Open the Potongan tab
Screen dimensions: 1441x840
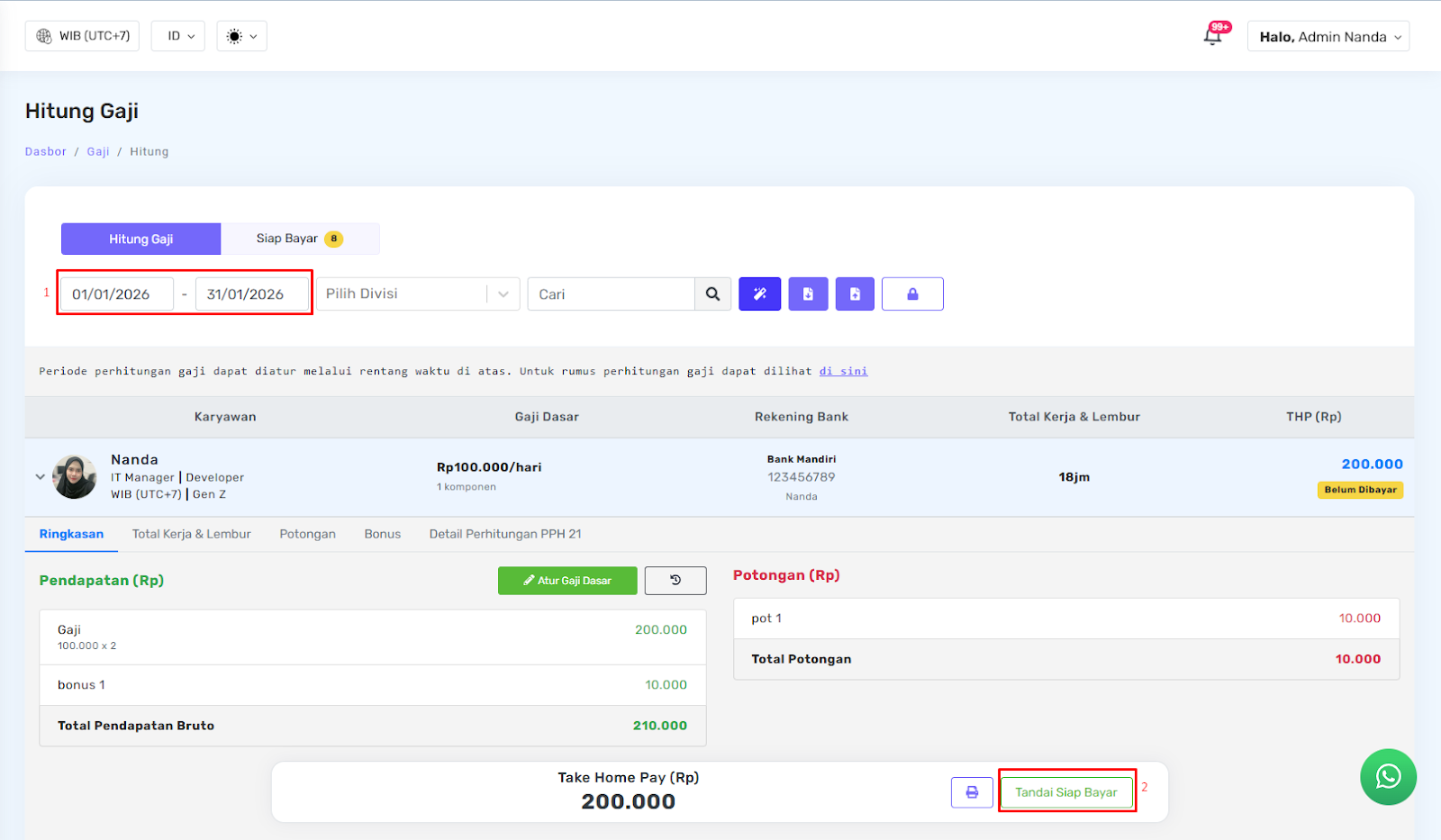click(307, 534)
